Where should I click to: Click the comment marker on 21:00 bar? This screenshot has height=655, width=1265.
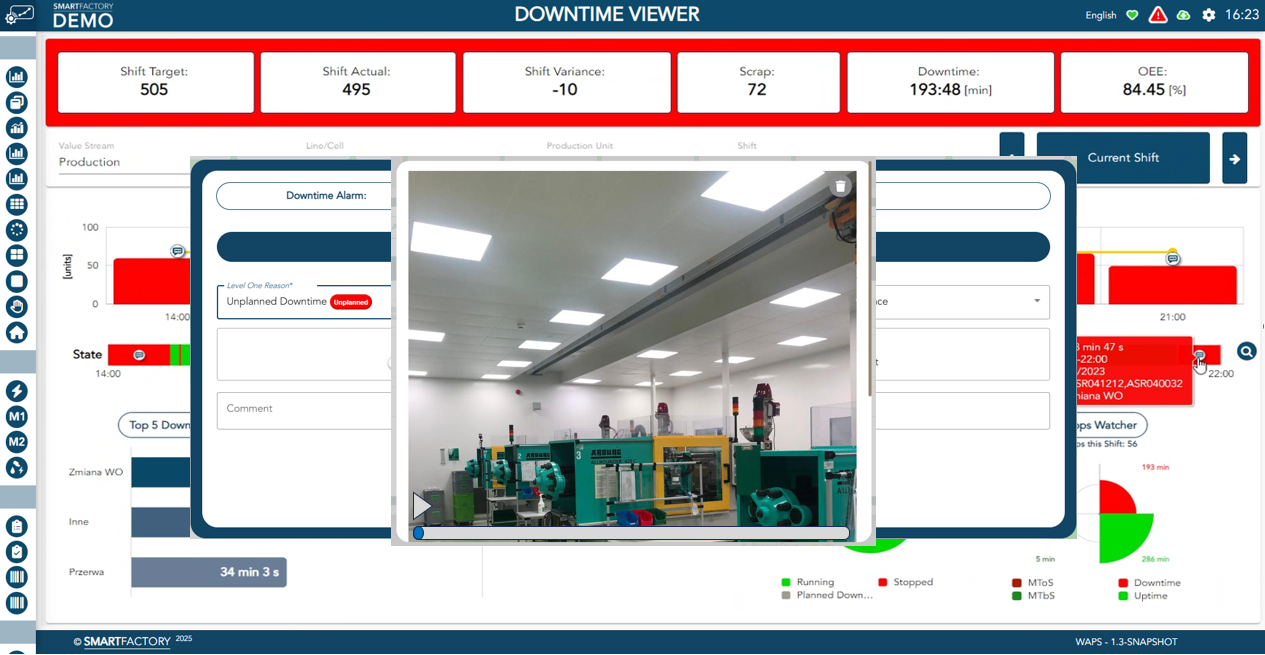(x=1173, y=259)
